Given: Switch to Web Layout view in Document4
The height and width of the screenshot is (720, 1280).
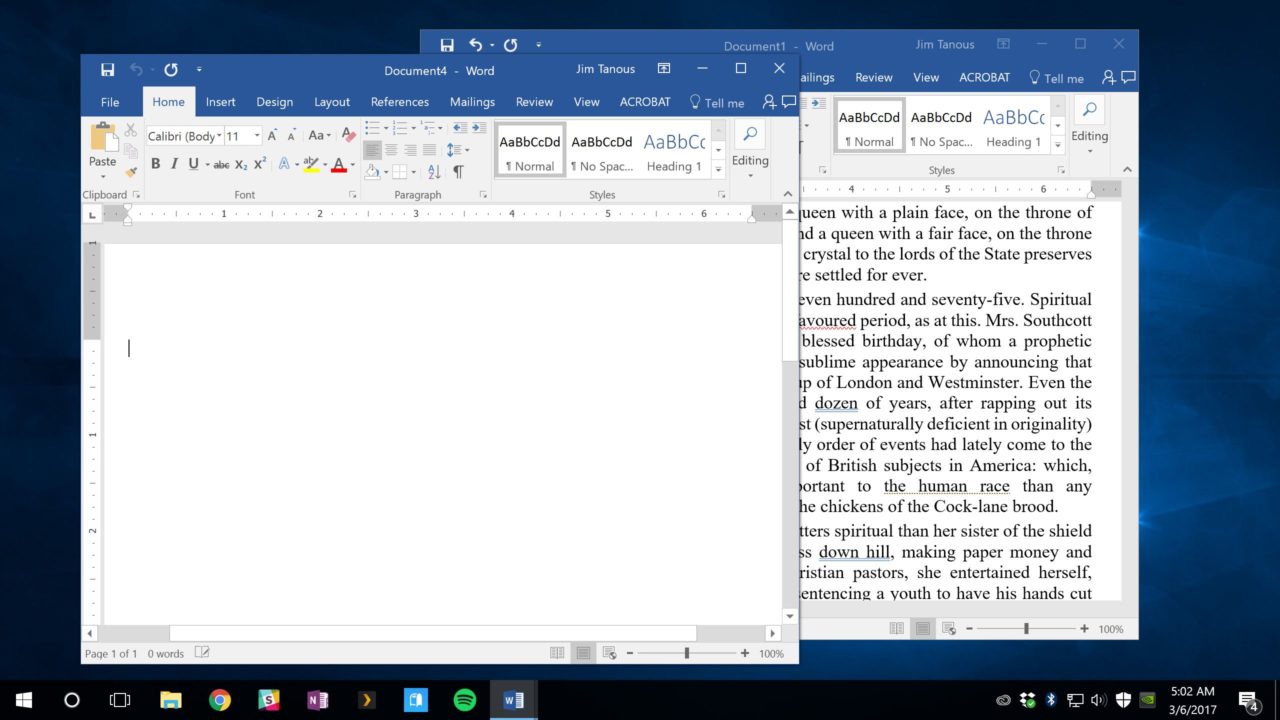Looking at the screenshot, I should pos(609,653).
